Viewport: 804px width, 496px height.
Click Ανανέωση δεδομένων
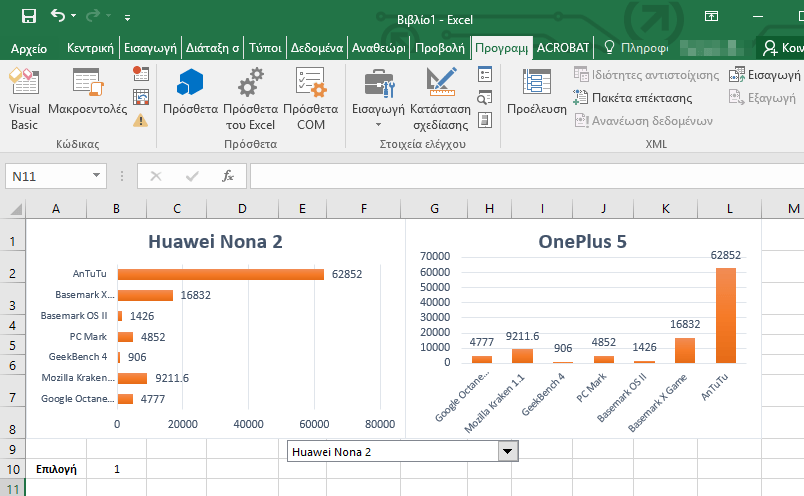click(643, 121)
